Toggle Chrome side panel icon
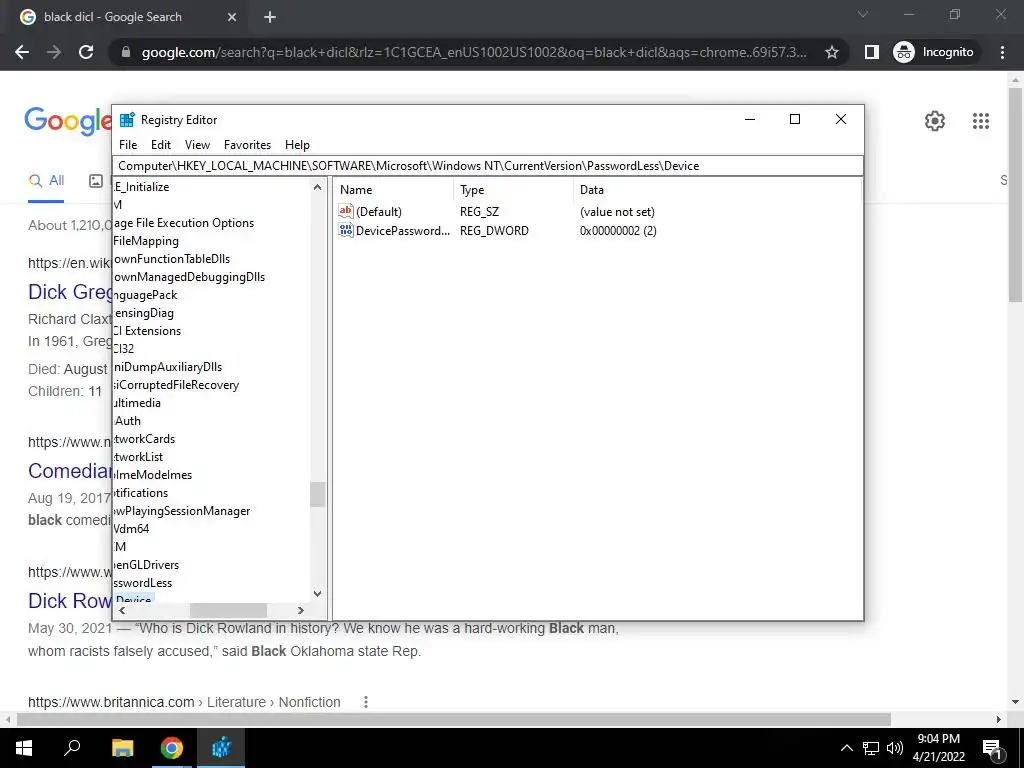Screen dimensions: 1024x768 pos(872,52)
